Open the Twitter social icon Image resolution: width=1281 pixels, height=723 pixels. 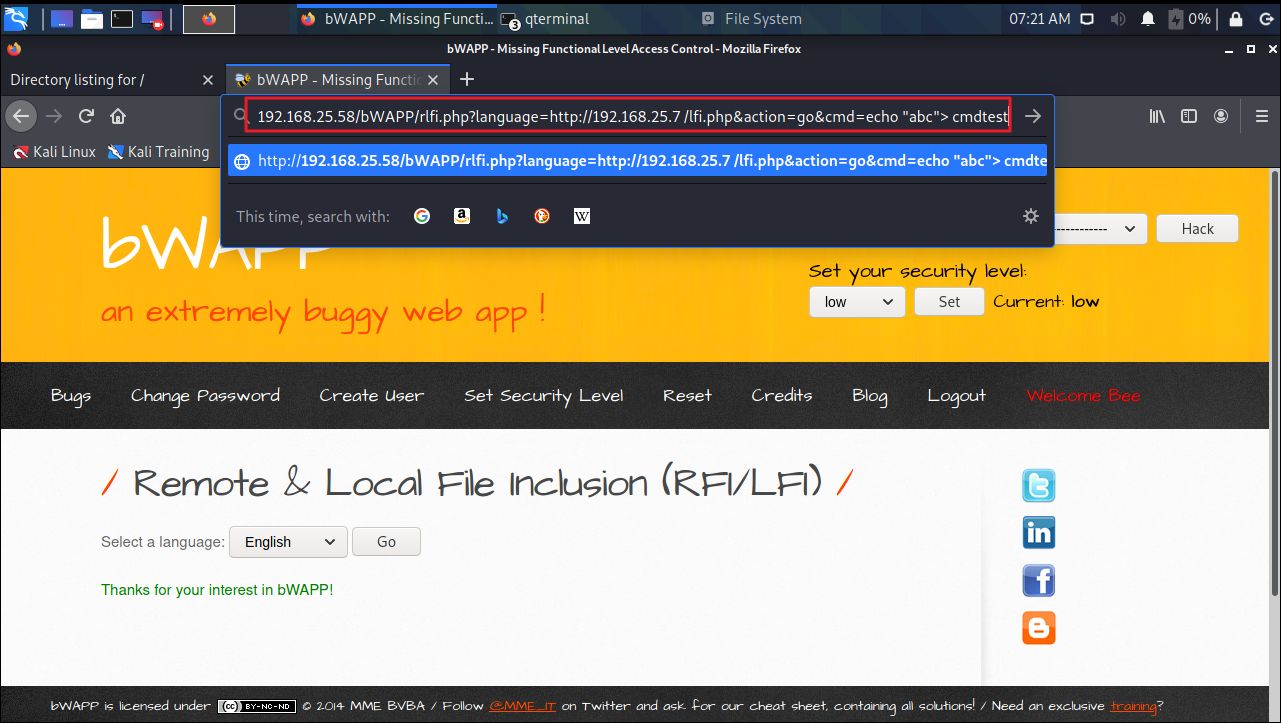(1039, 486)
